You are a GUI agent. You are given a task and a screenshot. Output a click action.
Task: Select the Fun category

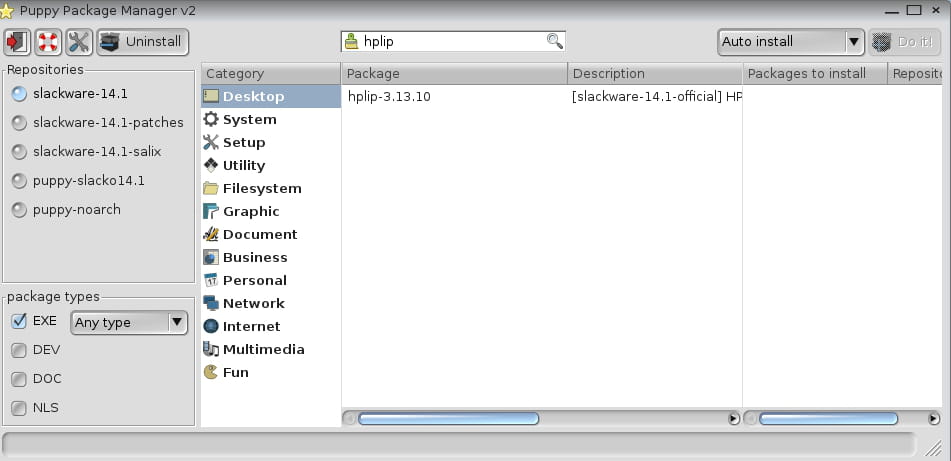click(271, 372)
